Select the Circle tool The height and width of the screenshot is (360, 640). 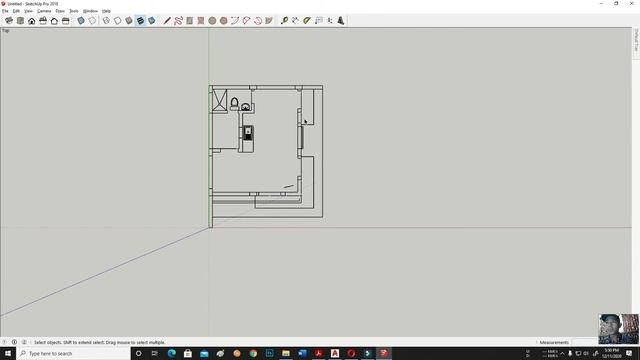click(x=212, y=20)
